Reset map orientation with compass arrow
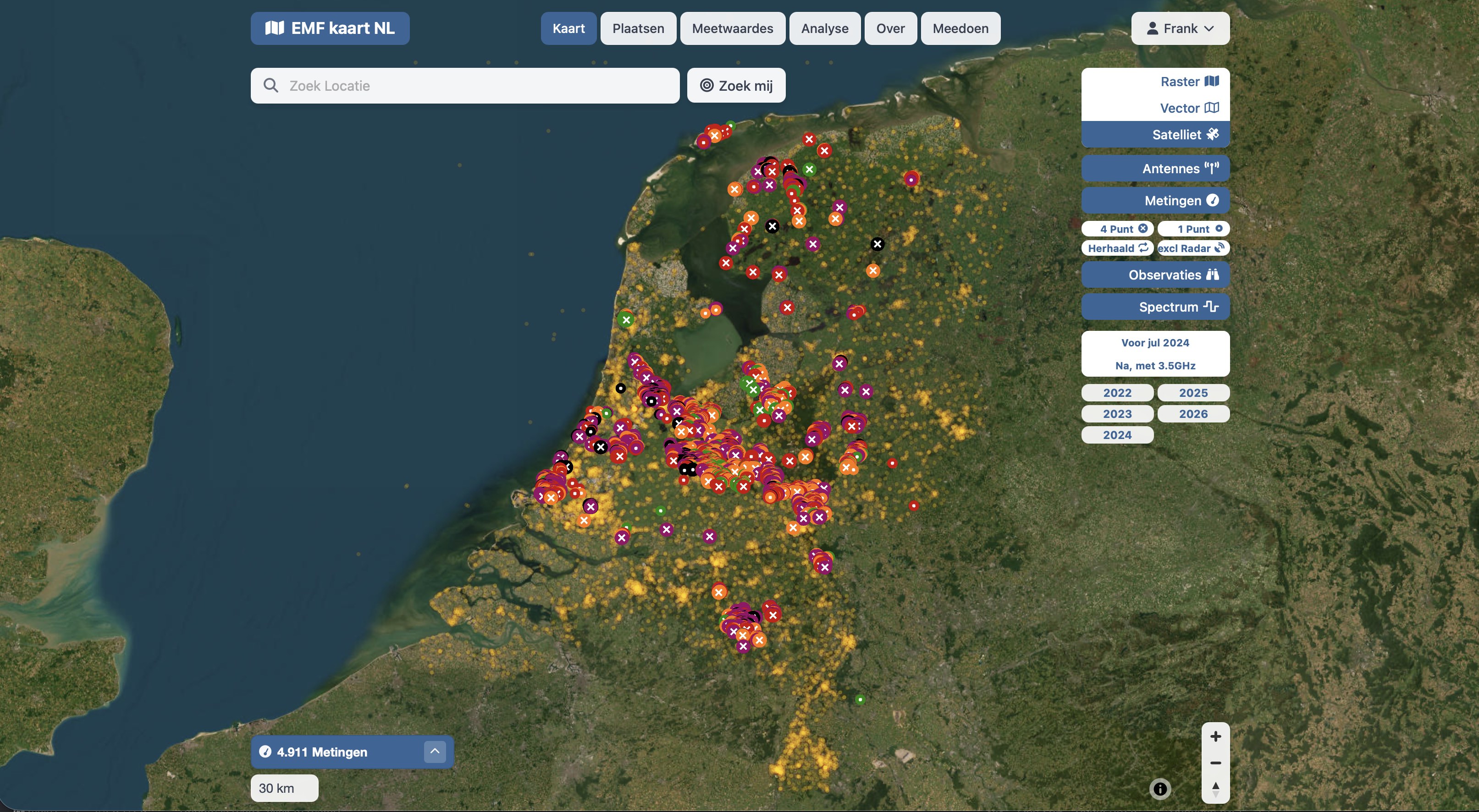This screenshot has height=812, width=1479. [1215, 789]
